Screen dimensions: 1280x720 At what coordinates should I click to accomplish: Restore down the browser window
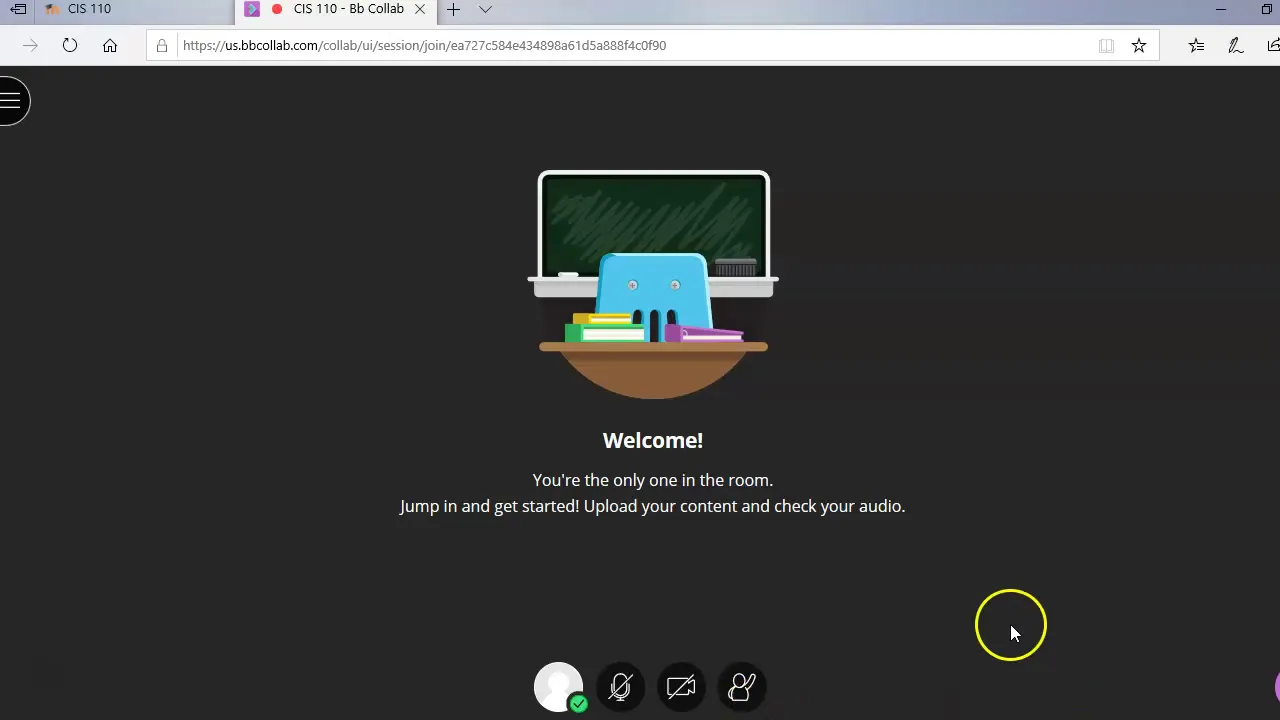1266,9
